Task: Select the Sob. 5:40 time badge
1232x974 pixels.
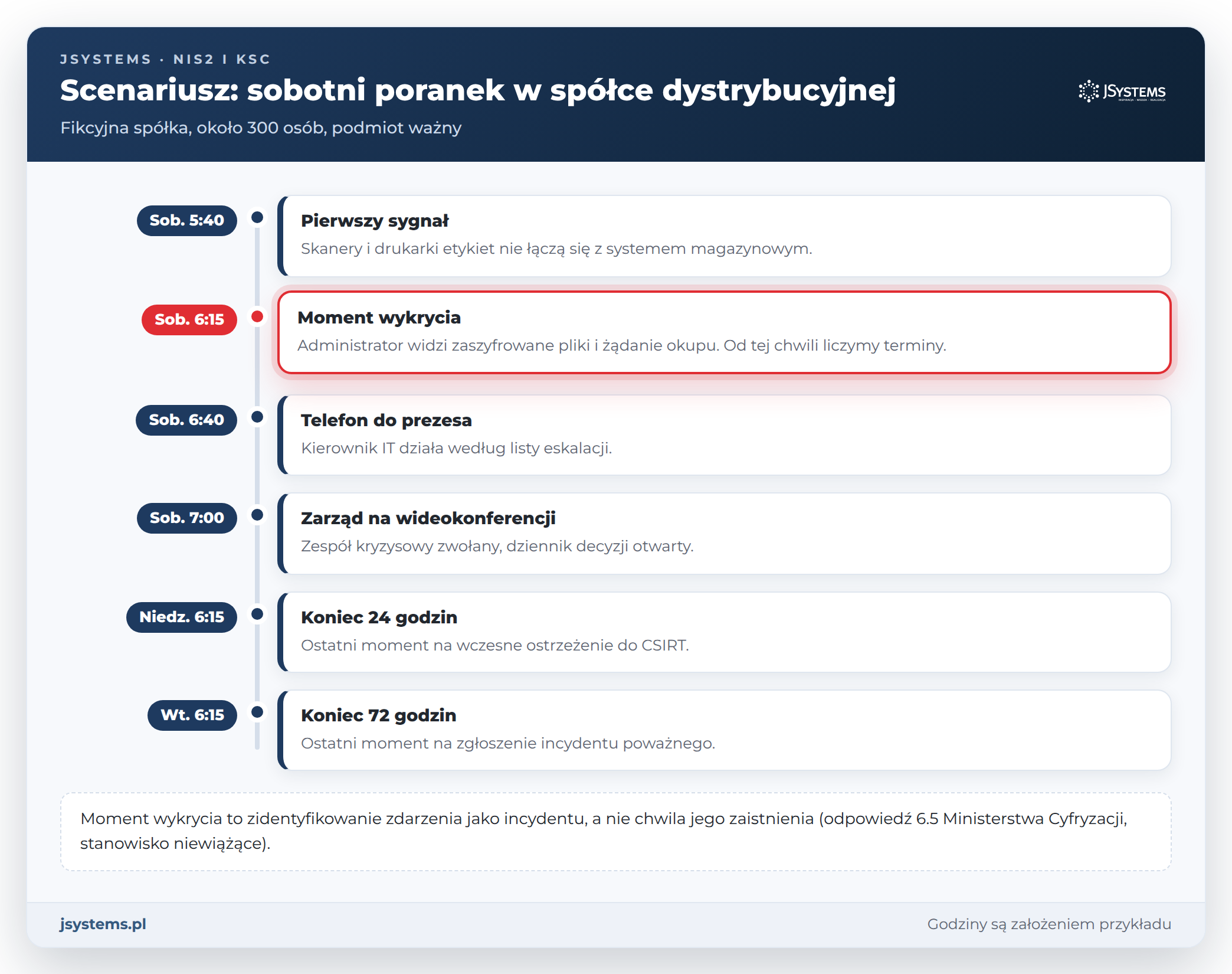Action: coord(187,221)
